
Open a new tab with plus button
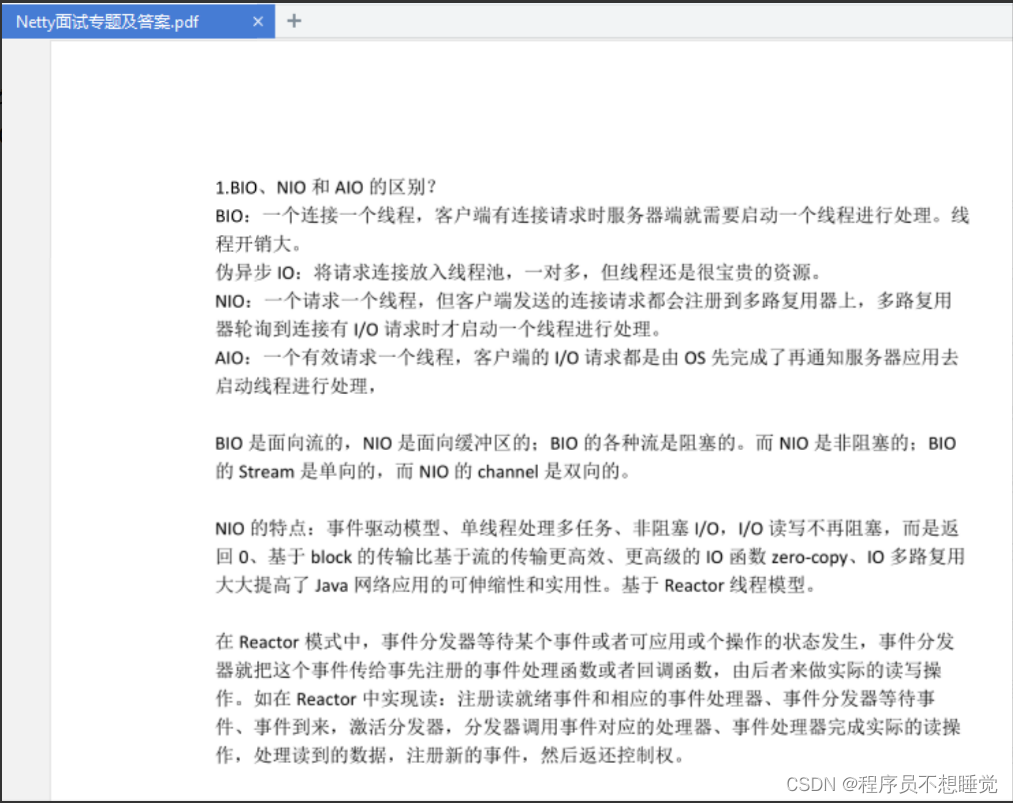coord(294,21)
